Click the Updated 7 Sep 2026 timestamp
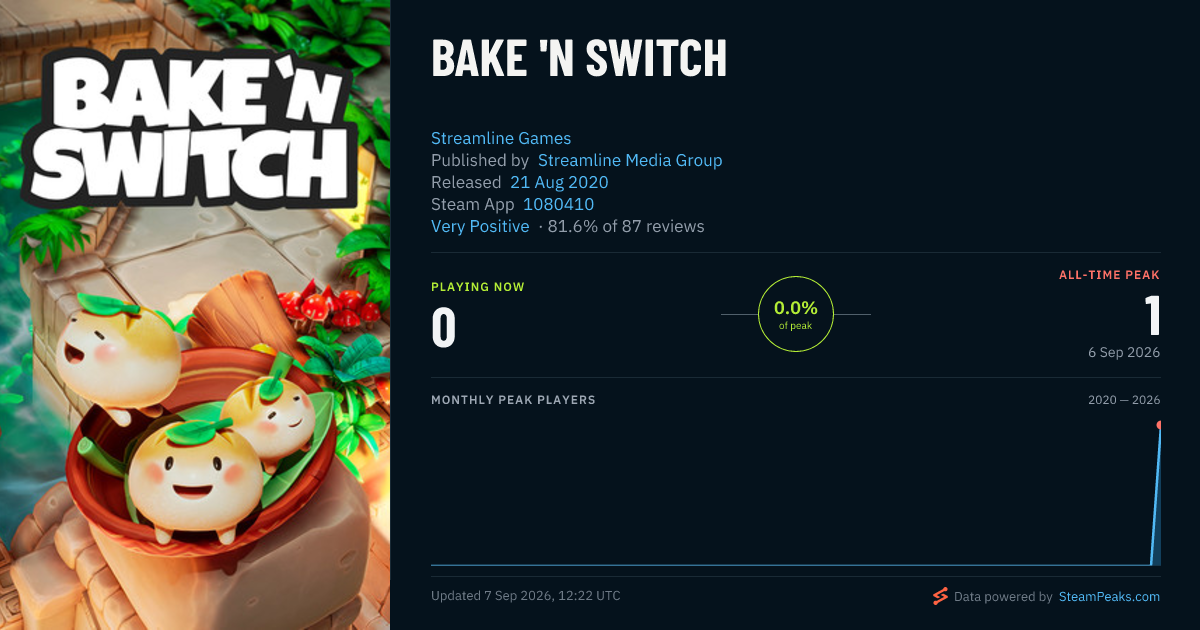Viewport: 1200px width, 630px height. [x=526, y=596]
